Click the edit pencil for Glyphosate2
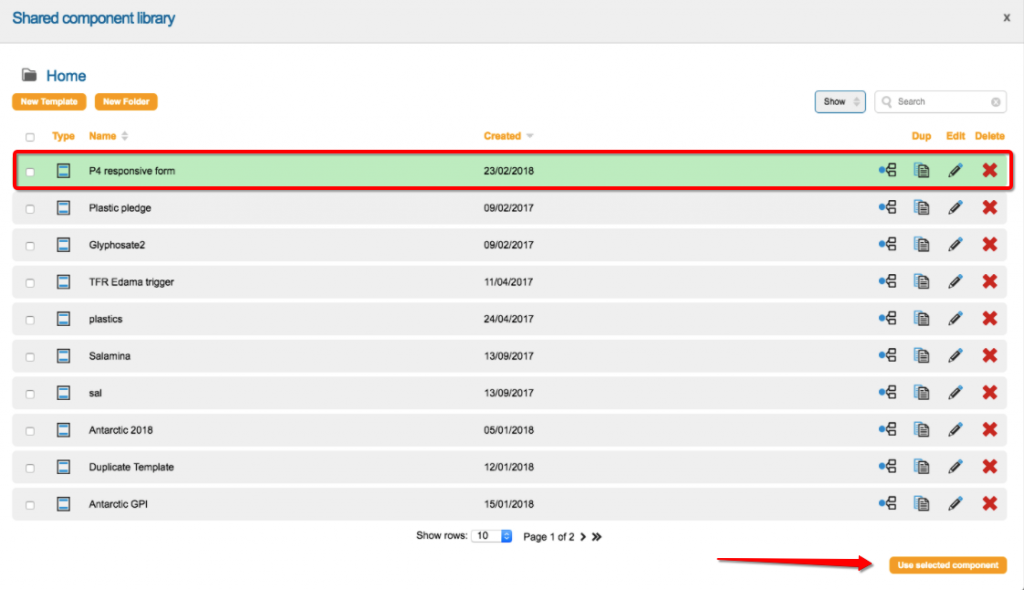 tap(955, 245)
